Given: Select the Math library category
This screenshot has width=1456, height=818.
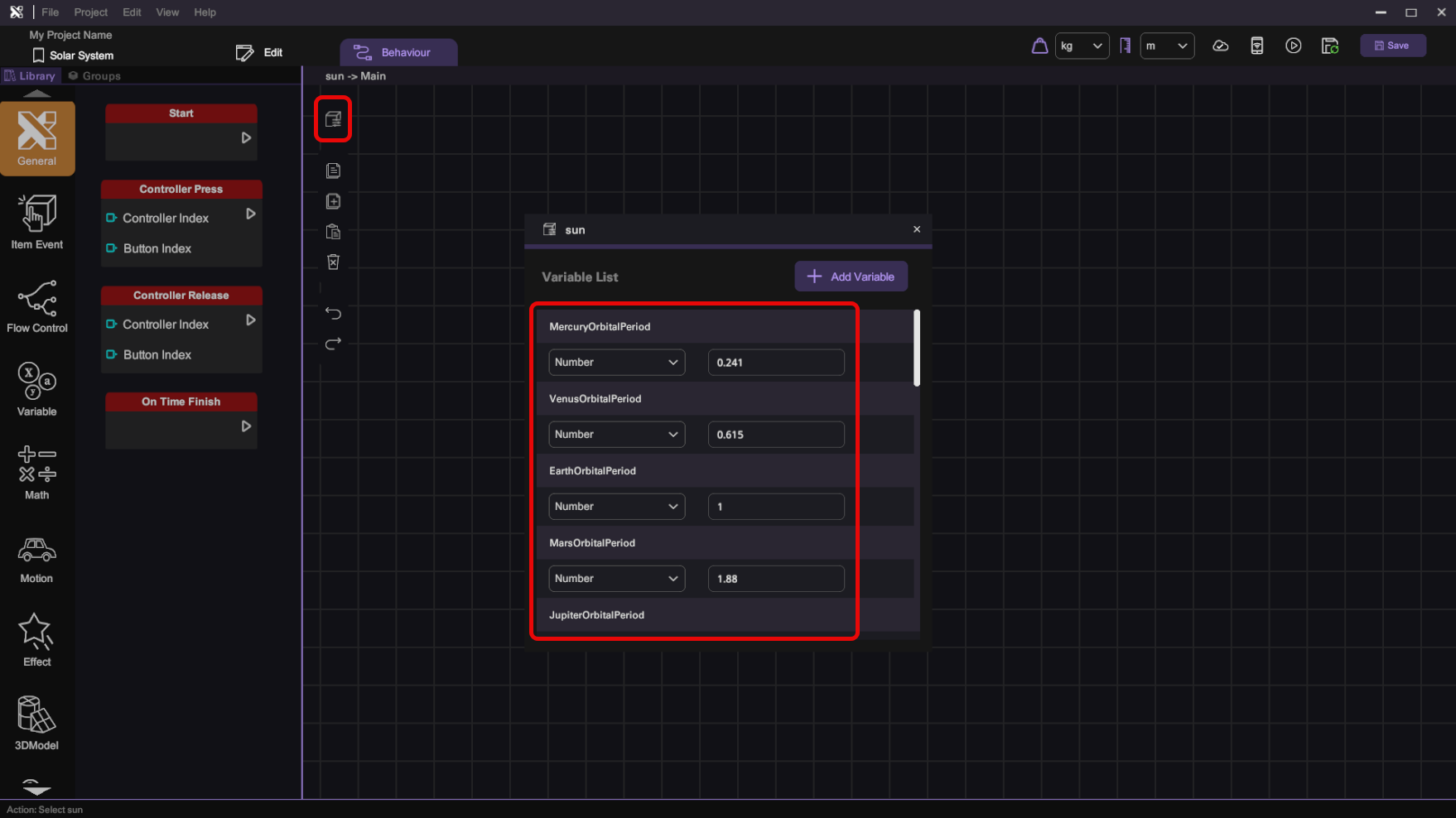Looking at the screenshot, I should tap(37, 473).
